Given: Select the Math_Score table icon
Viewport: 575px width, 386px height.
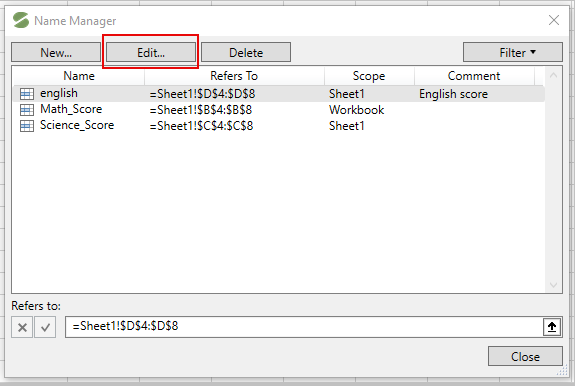Looking at the screenshot, I should pos(27,110).
